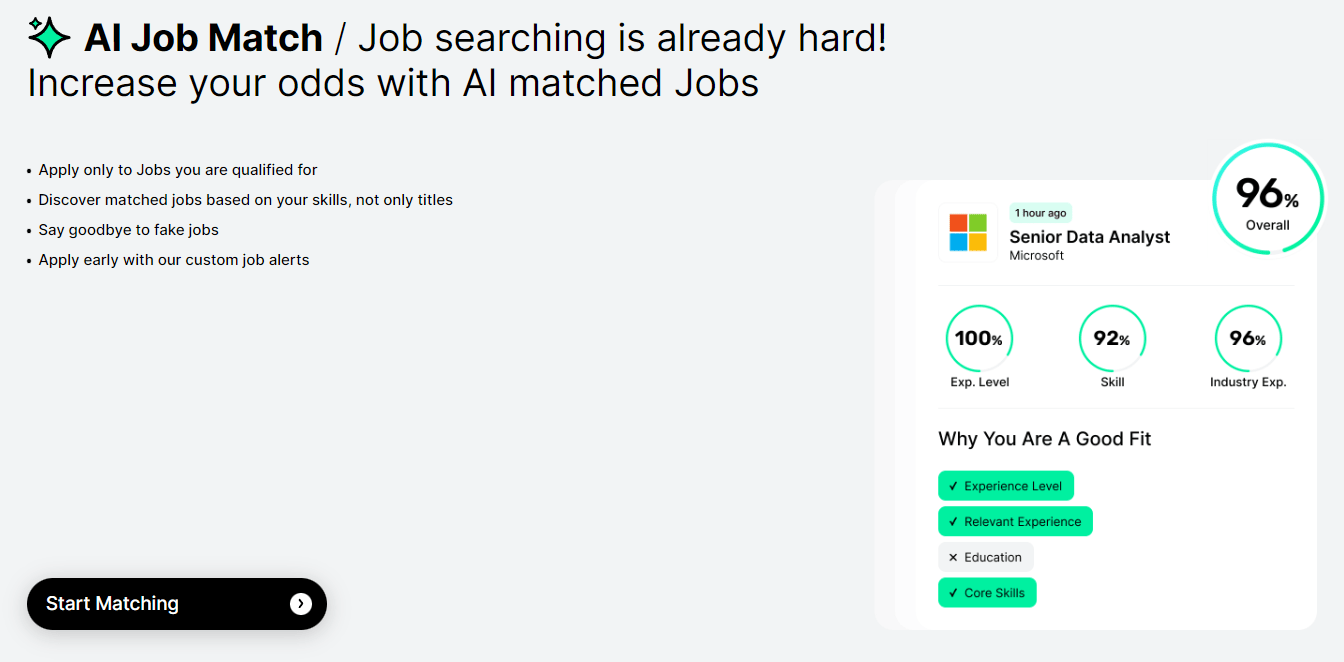Image resolution: width=1344 pixels, height=662 pixels.
Task: Expand the 96% Industry Exp. score circle
Action: point(1247,338)
